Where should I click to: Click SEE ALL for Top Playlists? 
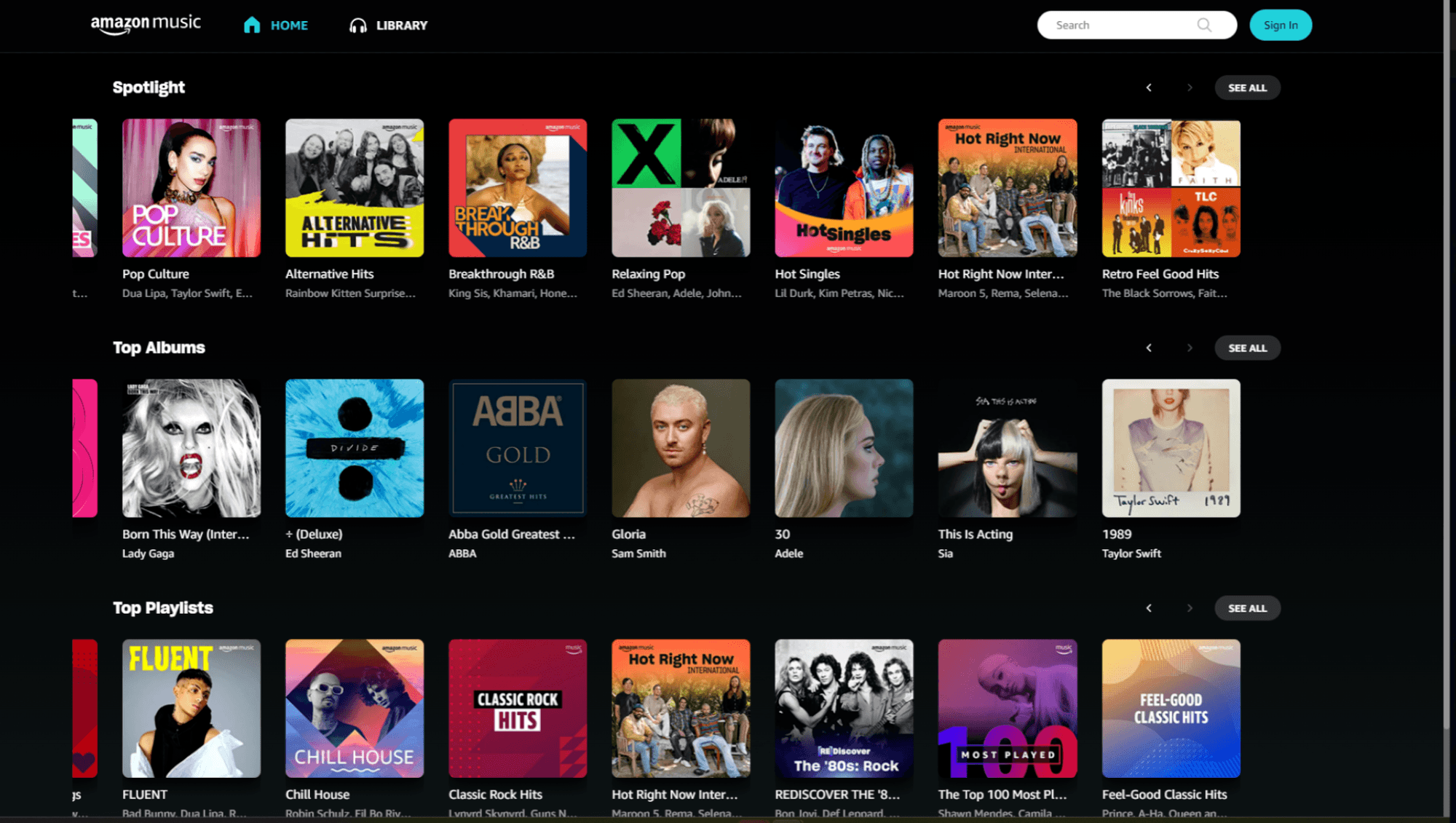point(1247,608)
